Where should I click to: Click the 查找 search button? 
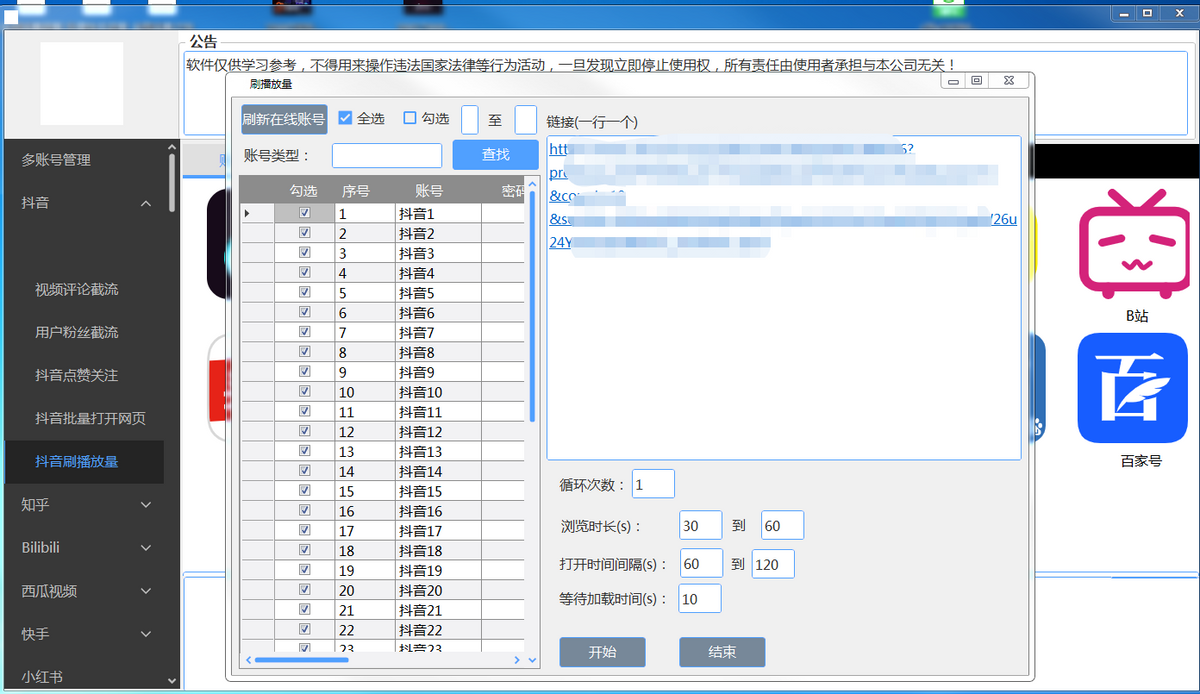[496, 154]
